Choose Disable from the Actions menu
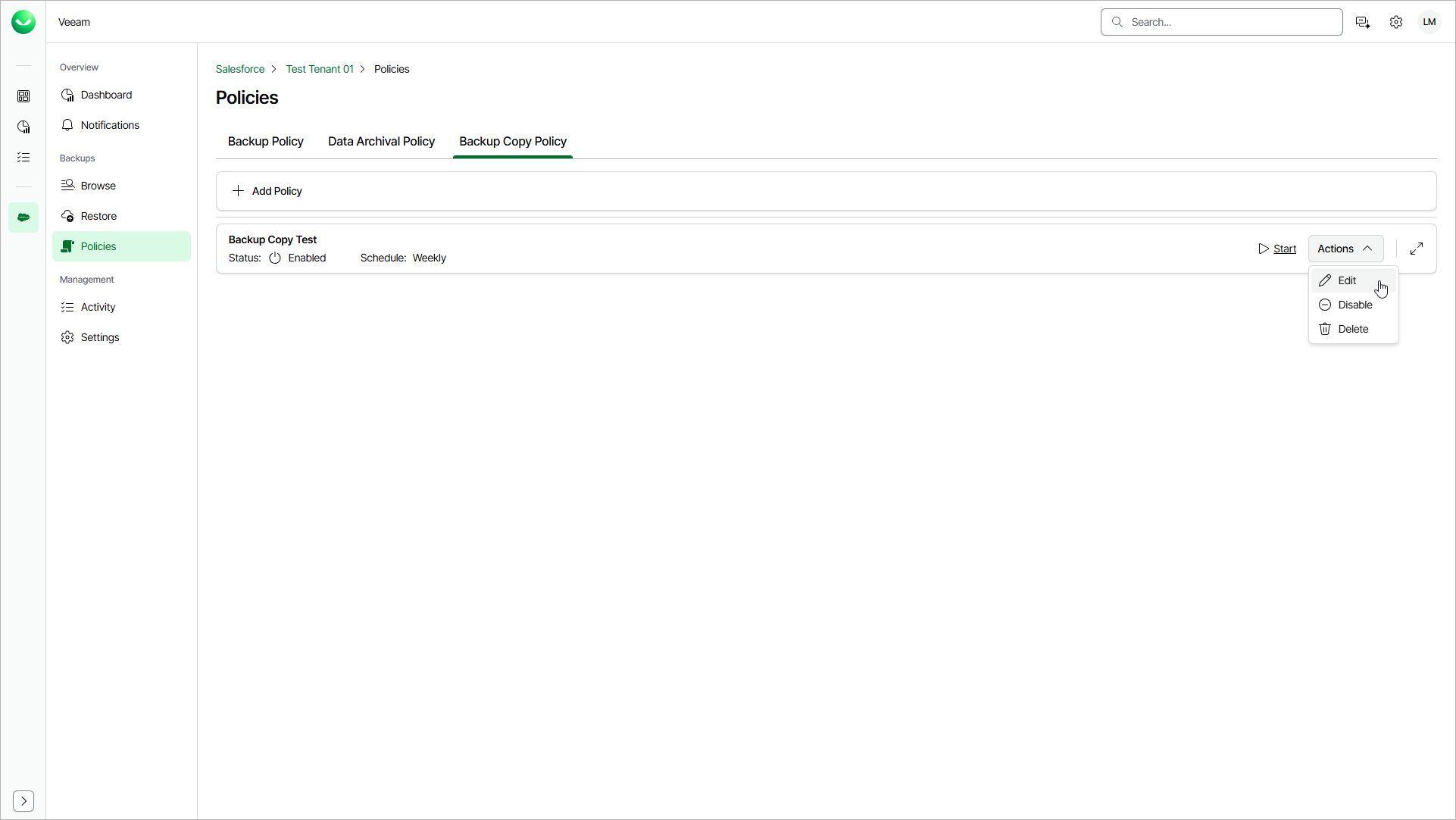This screenshot has width=1456, height=820. (x=1353, y=305)
